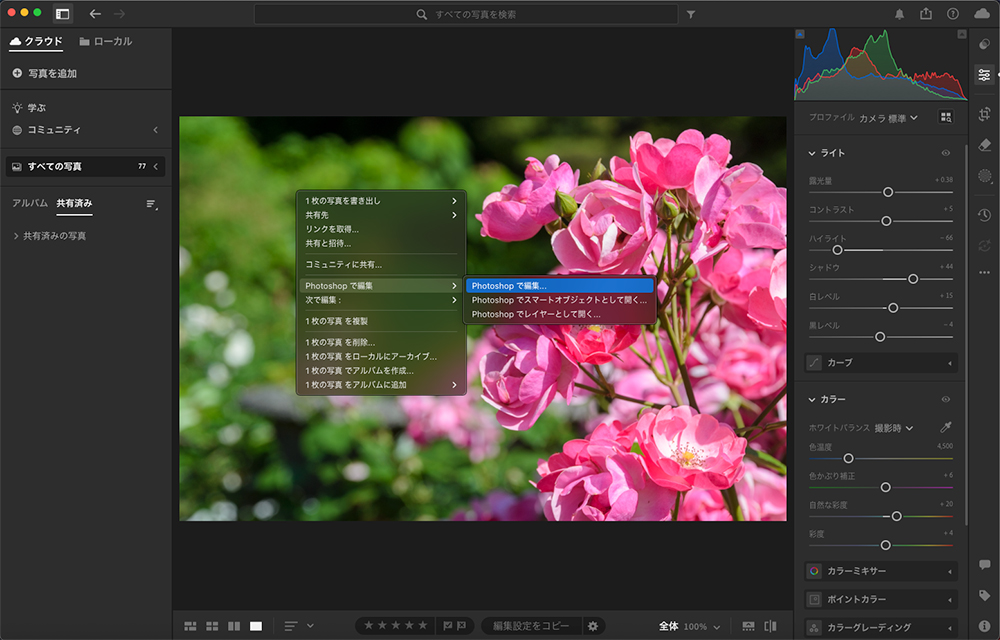Open the Presets panel icon

tap(984, 44)
